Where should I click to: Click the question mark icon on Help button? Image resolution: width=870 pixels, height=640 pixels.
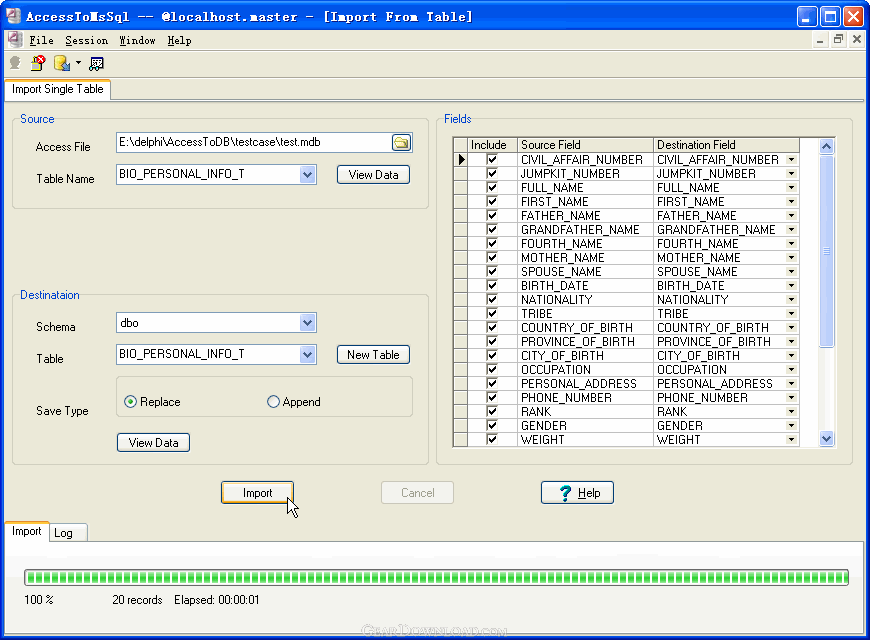(x=565, y=493)
